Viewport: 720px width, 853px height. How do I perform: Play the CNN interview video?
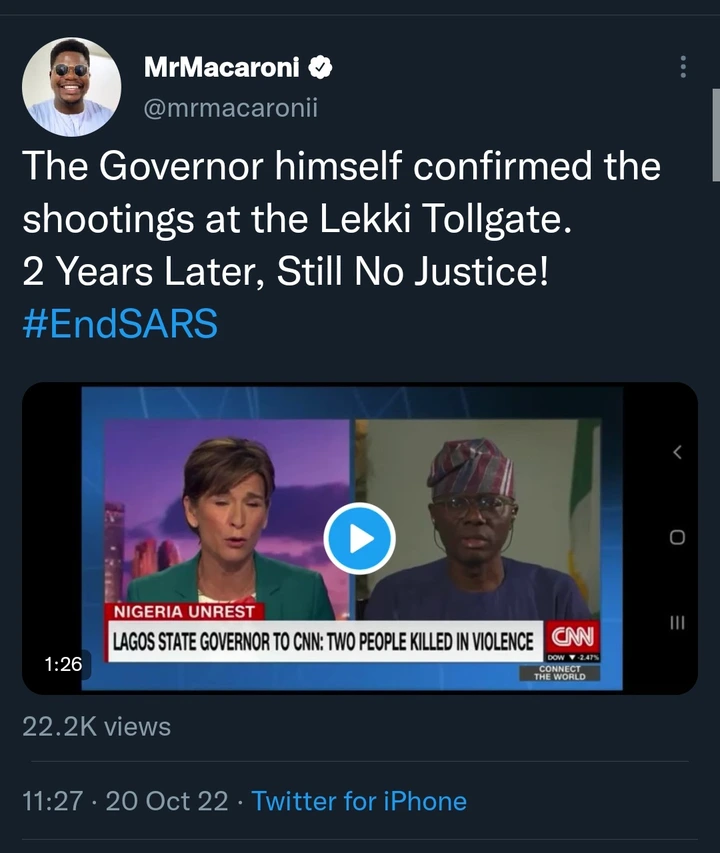360,539
